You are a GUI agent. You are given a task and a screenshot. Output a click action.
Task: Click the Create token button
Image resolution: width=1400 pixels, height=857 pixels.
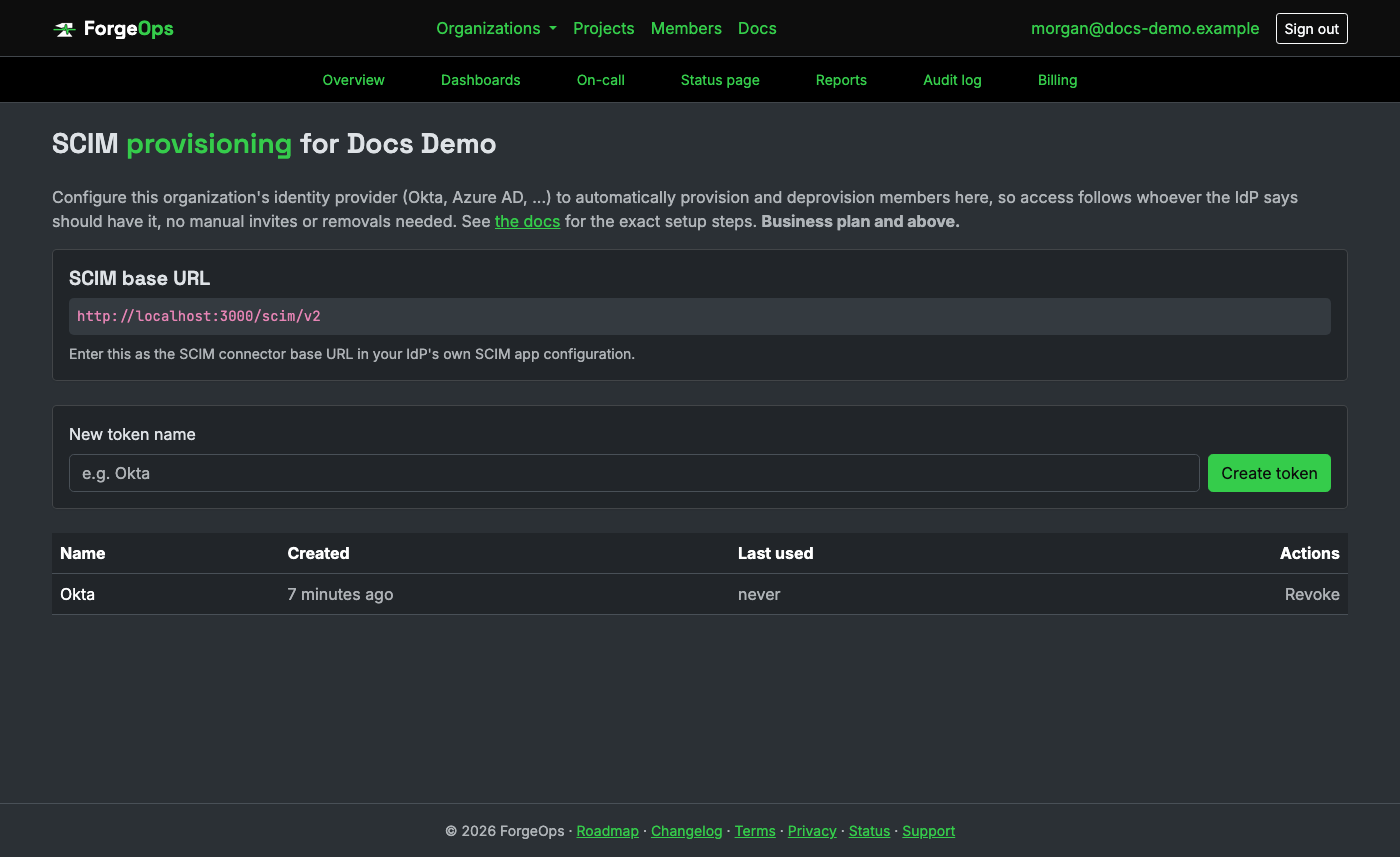(1269, 473)
